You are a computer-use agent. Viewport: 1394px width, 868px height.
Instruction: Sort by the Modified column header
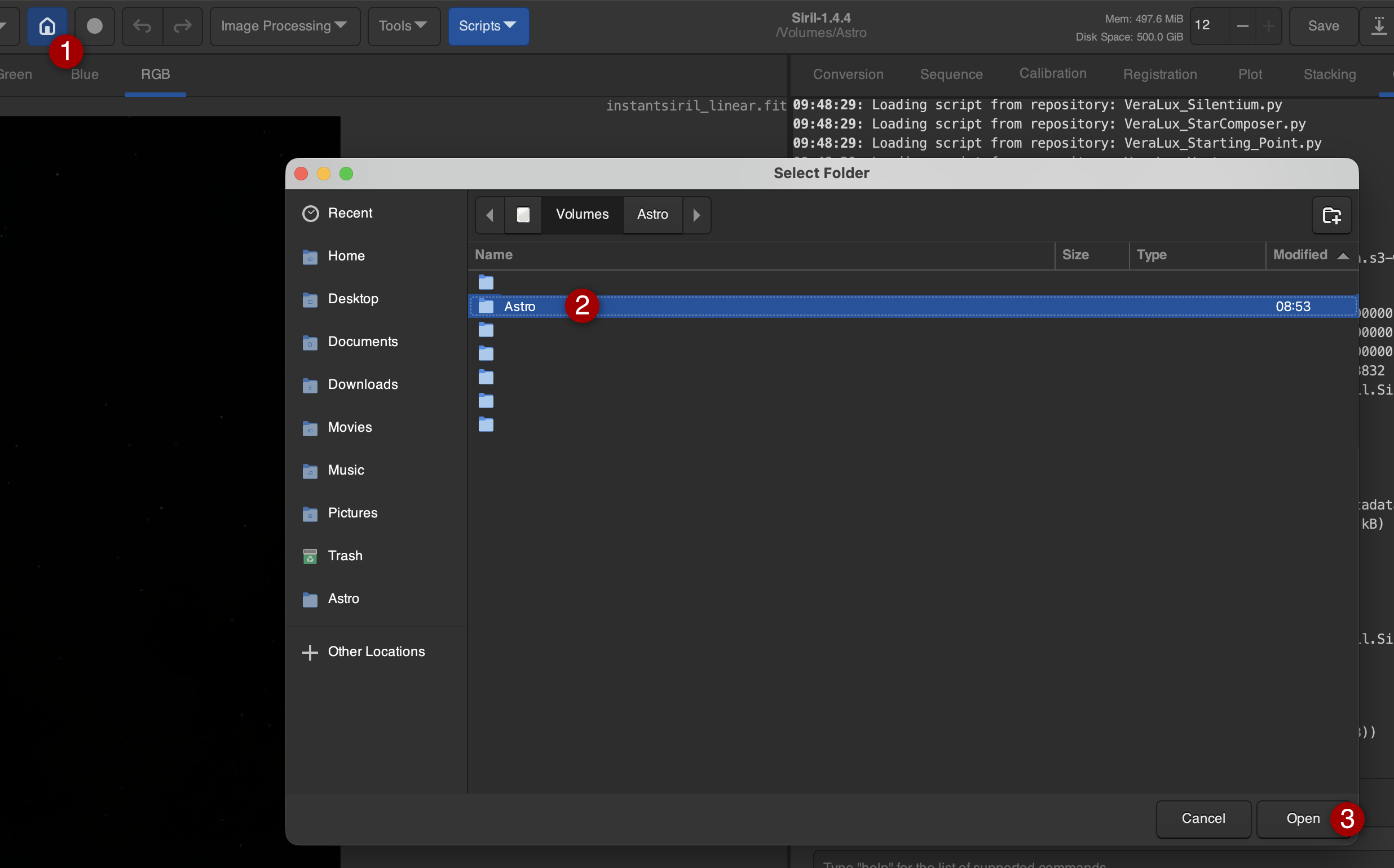[x=1311, y=255]
